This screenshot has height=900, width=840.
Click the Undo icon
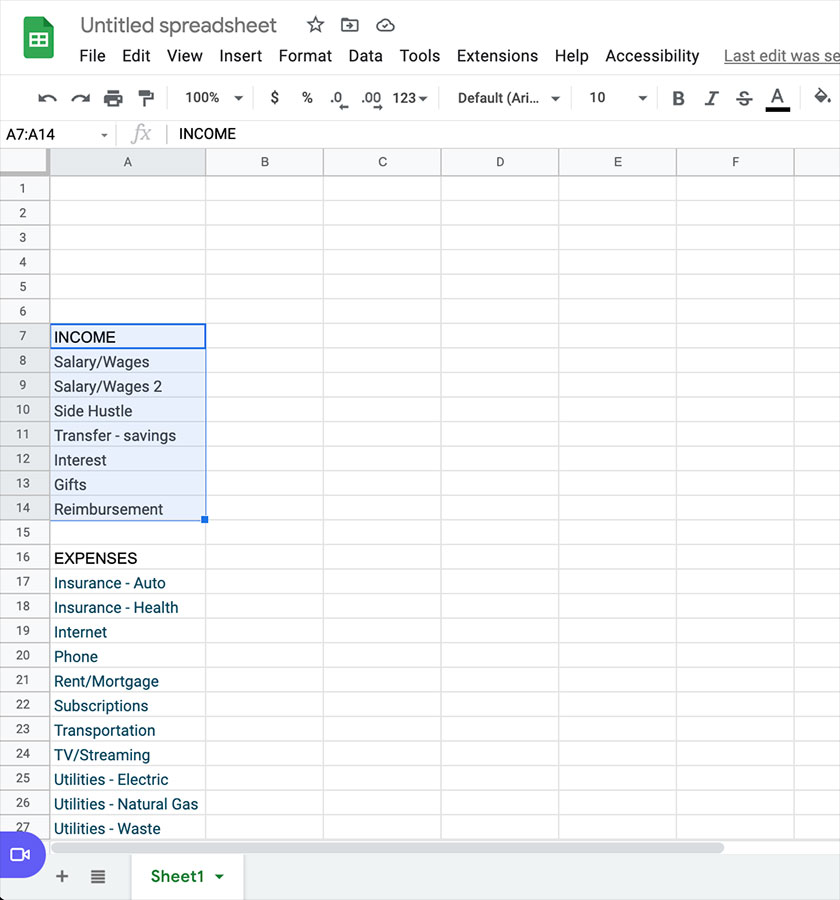tap(47, 98)
